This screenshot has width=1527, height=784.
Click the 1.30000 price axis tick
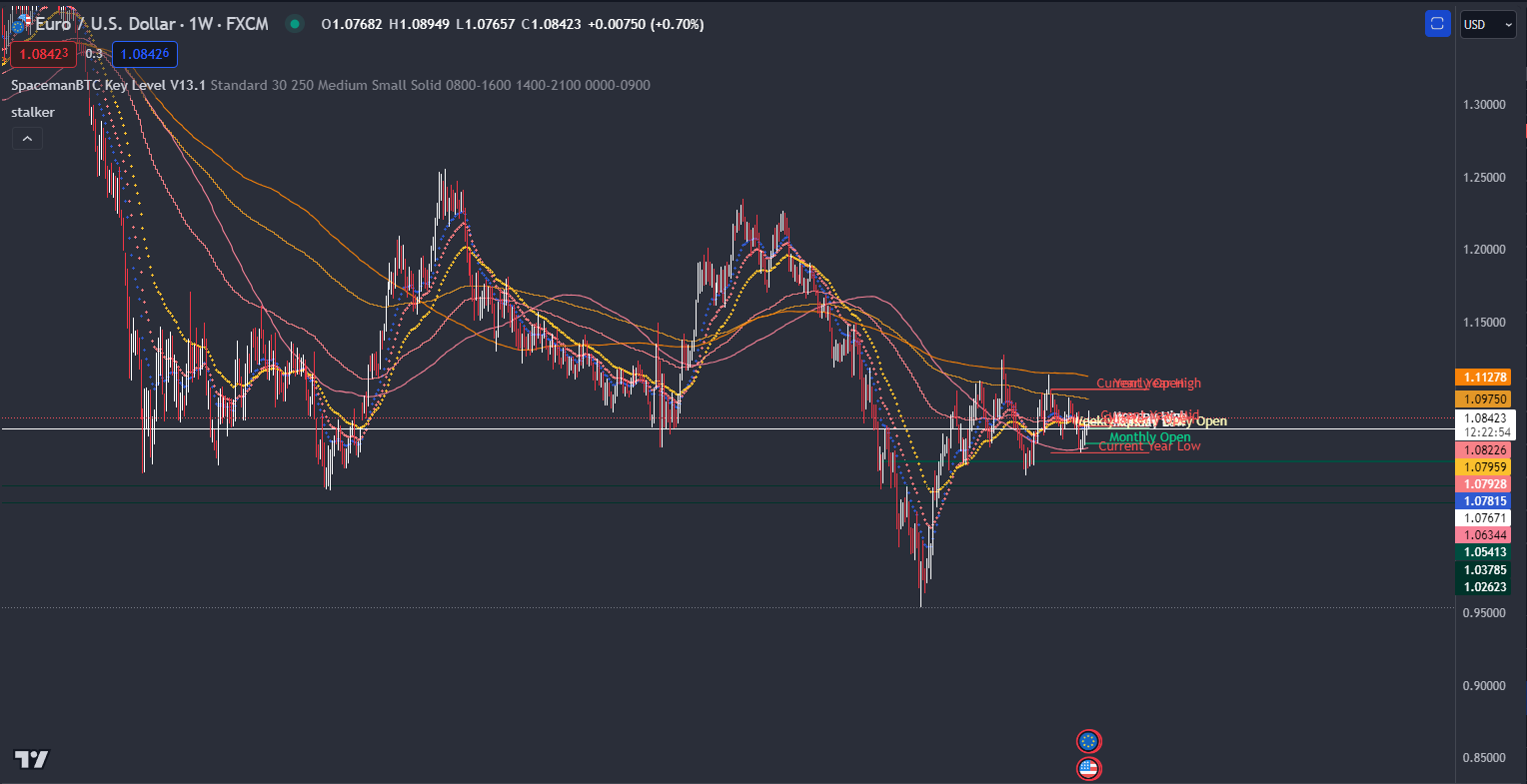pyautogui.click(x=1484, y=105)
